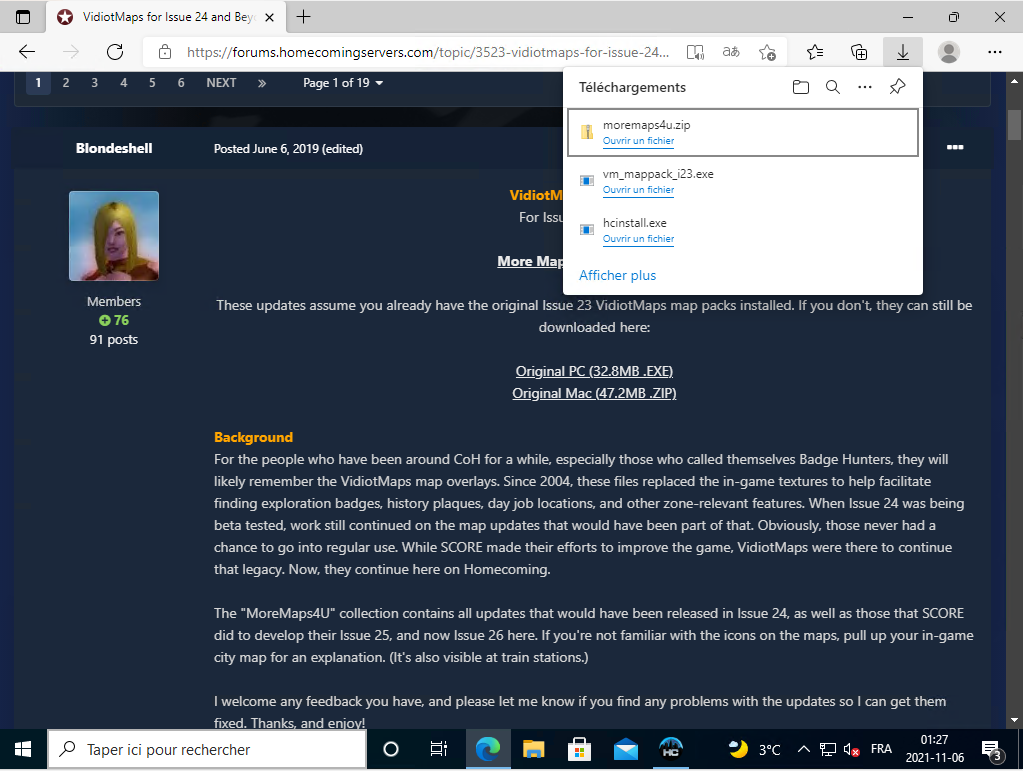Expand the Page 1 of 19 dropdown
The width and height of the screenshot is (1023, 771).
click(x=343, y=83)
